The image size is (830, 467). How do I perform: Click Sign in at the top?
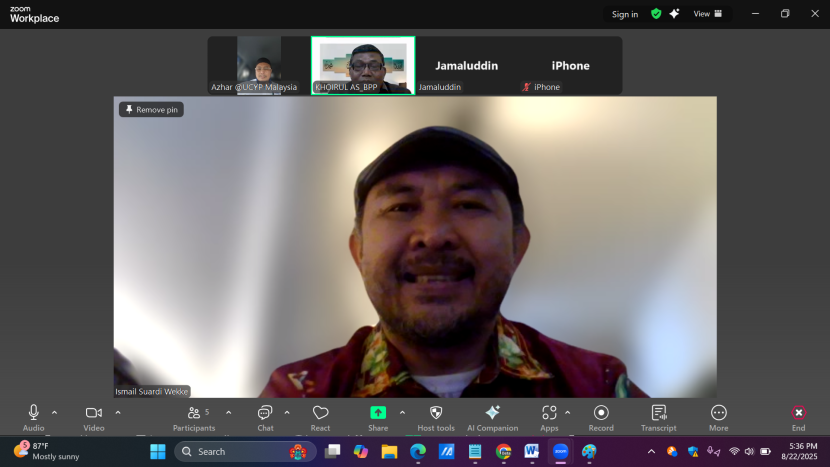click(625, 14)
